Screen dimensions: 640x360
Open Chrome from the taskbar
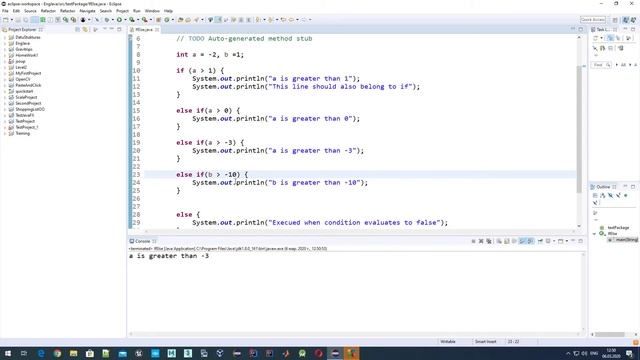tap(57, 353)
